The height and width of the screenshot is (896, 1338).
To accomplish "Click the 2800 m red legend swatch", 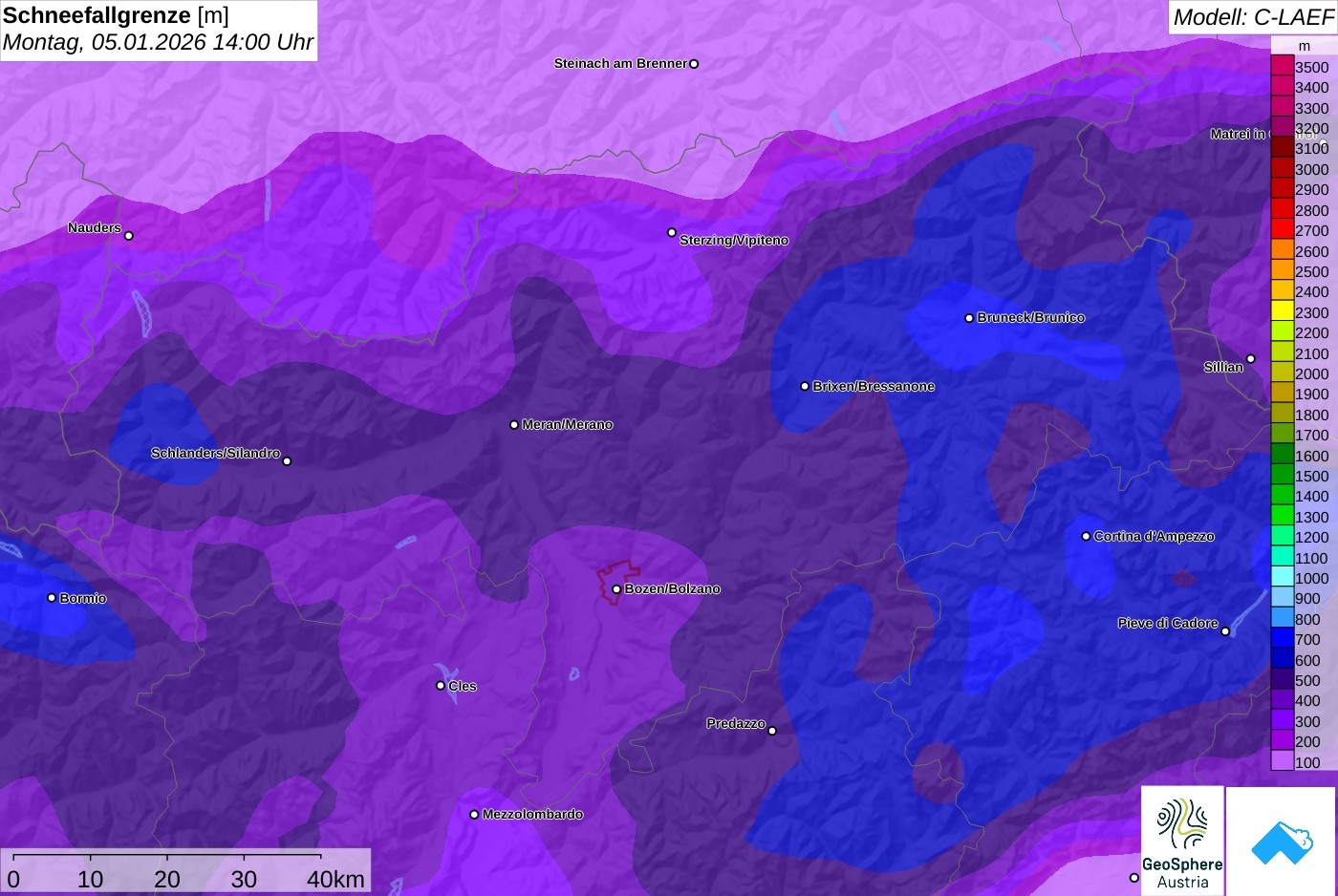I will (1282, 210).
